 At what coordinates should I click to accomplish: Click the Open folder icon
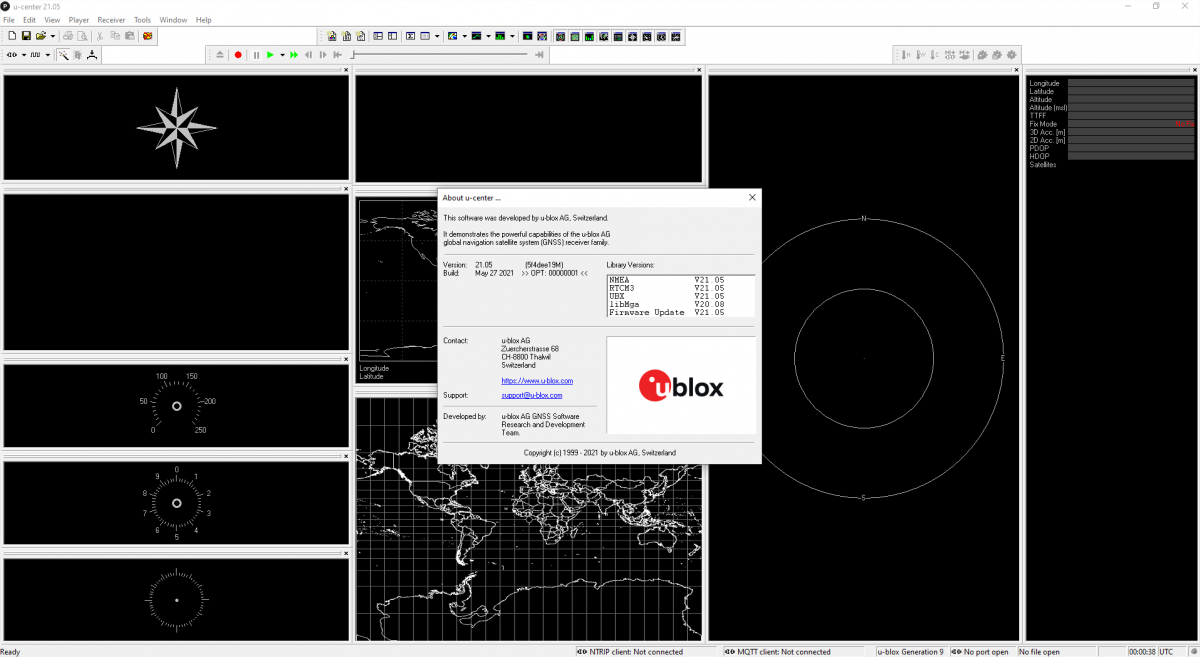coord(40,36)
